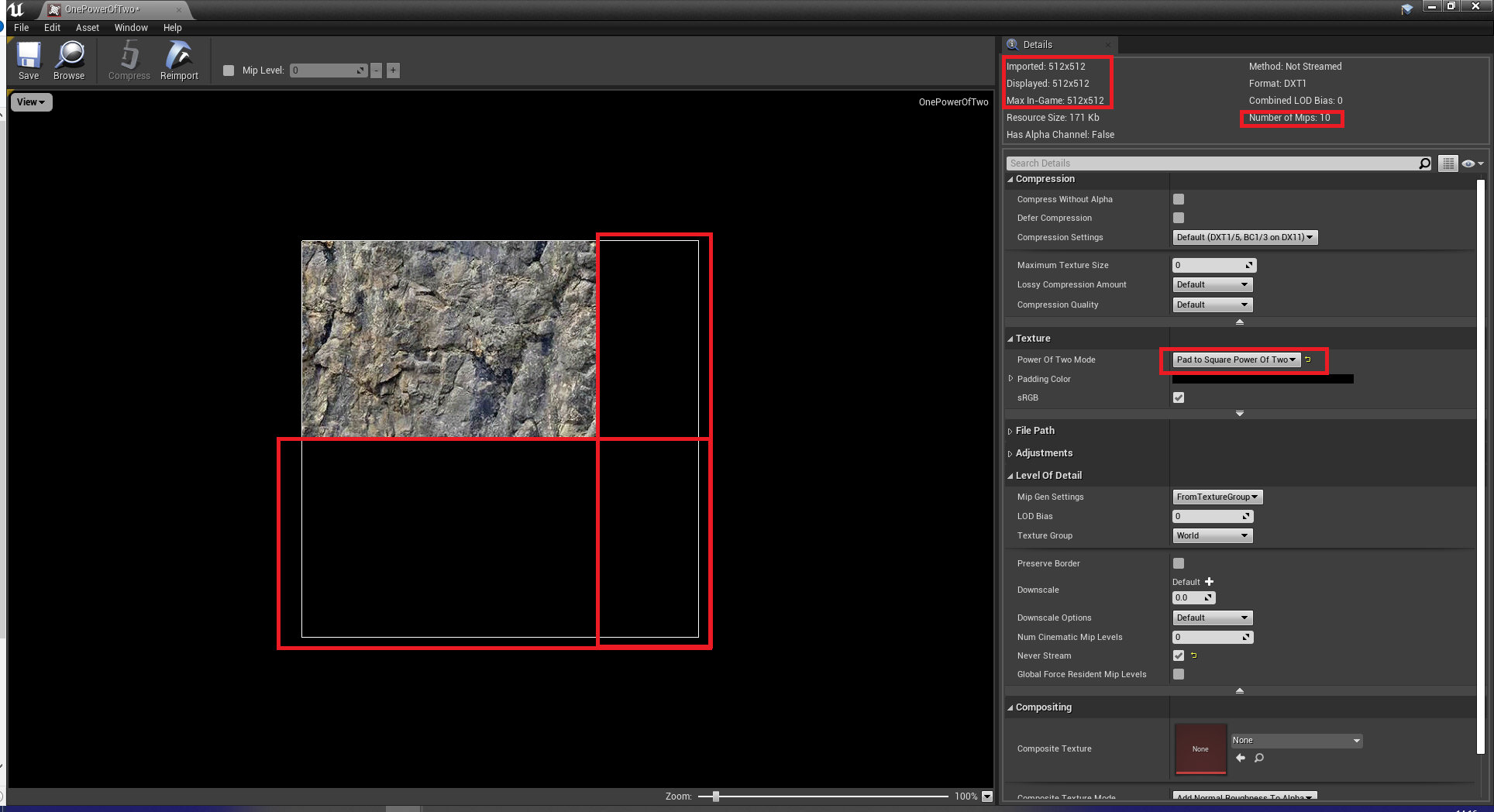Open the Window menu
Viewport: 1494px width, 812px height.
[131, 28]
